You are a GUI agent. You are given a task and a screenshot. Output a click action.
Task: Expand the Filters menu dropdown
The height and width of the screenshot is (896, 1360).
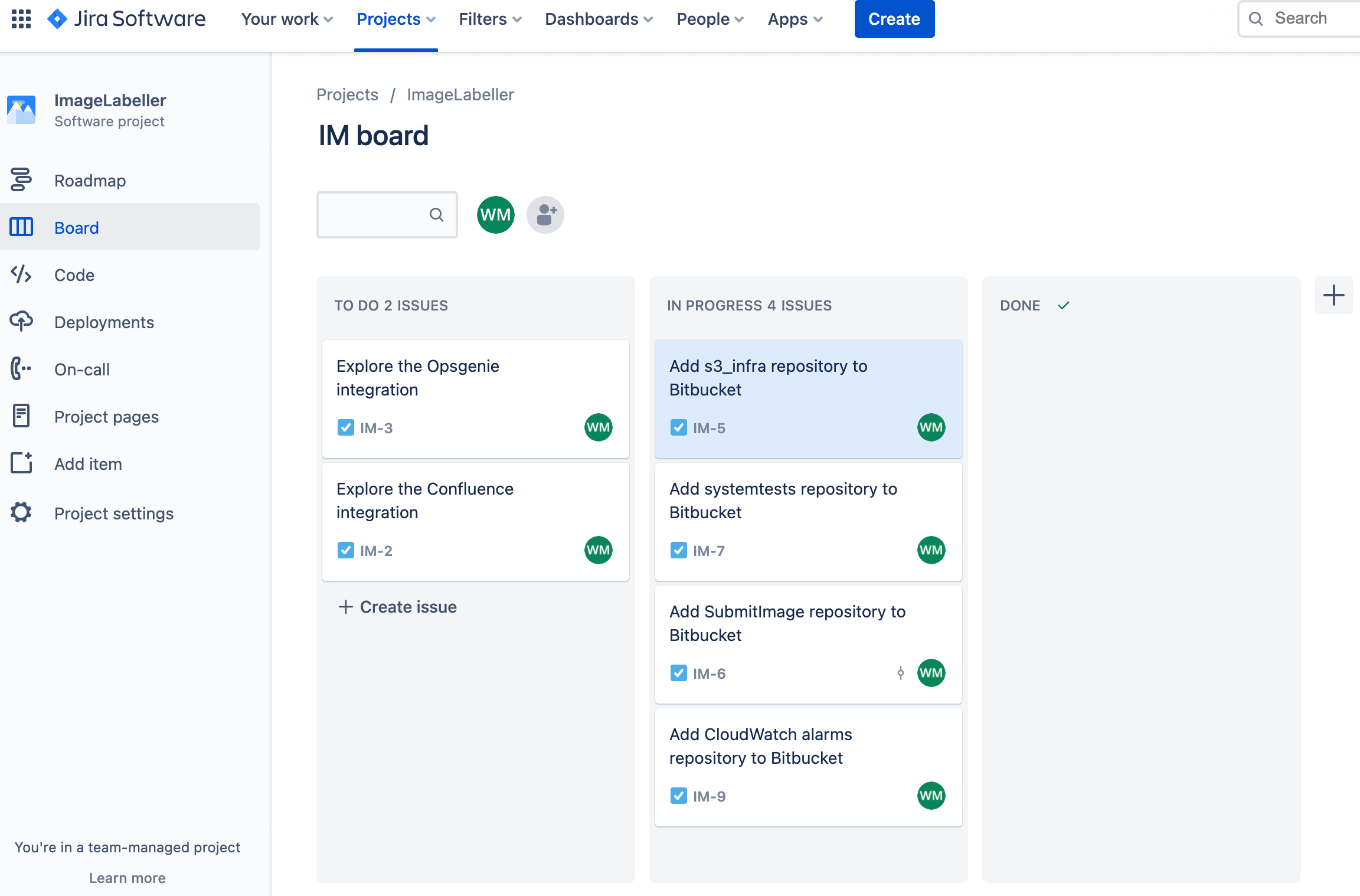489,19
